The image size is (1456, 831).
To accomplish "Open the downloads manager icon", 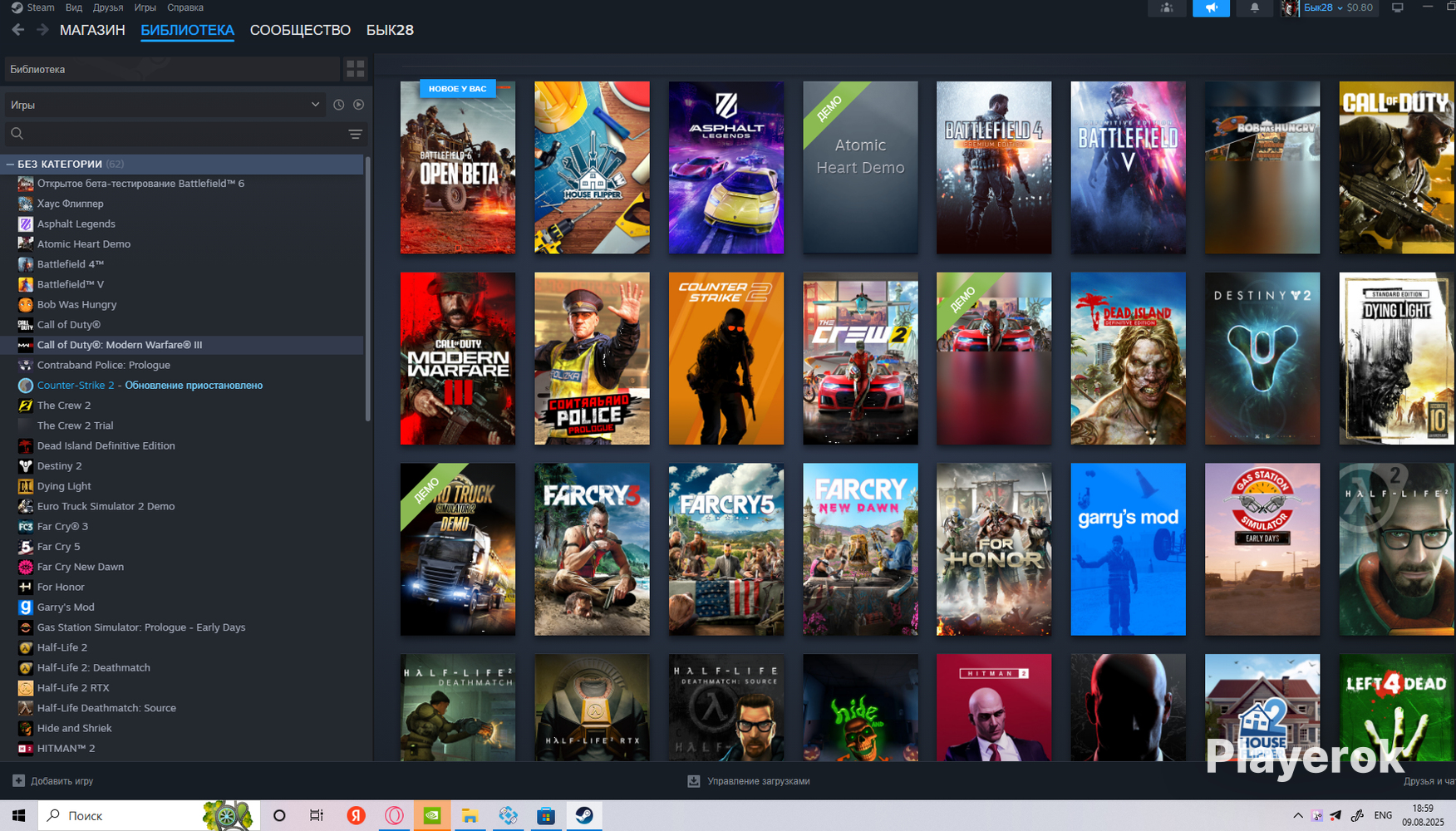I will click(x=694, y=781).
